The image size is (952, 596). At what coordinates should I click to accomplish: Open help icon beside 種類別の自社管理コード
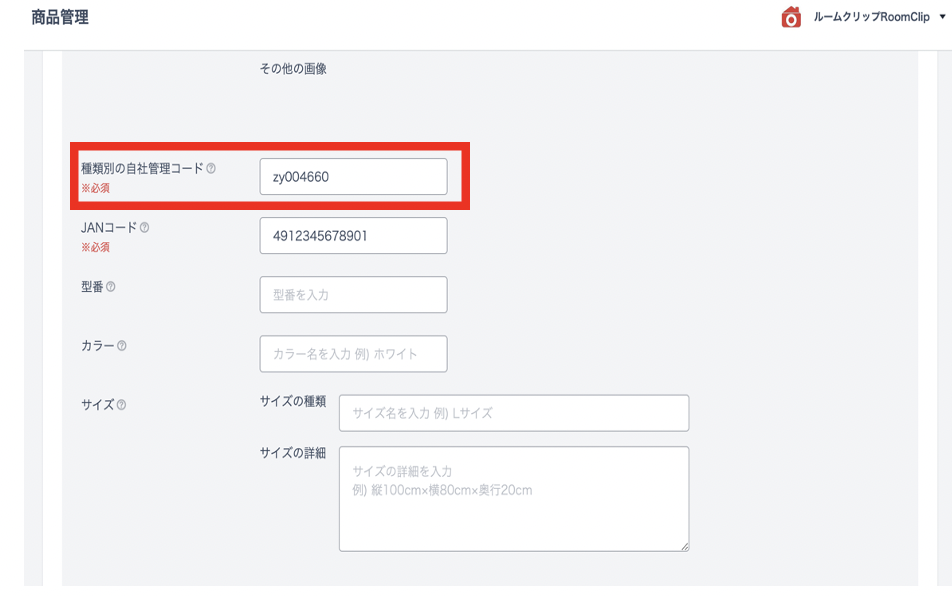(x=211, y=169)
